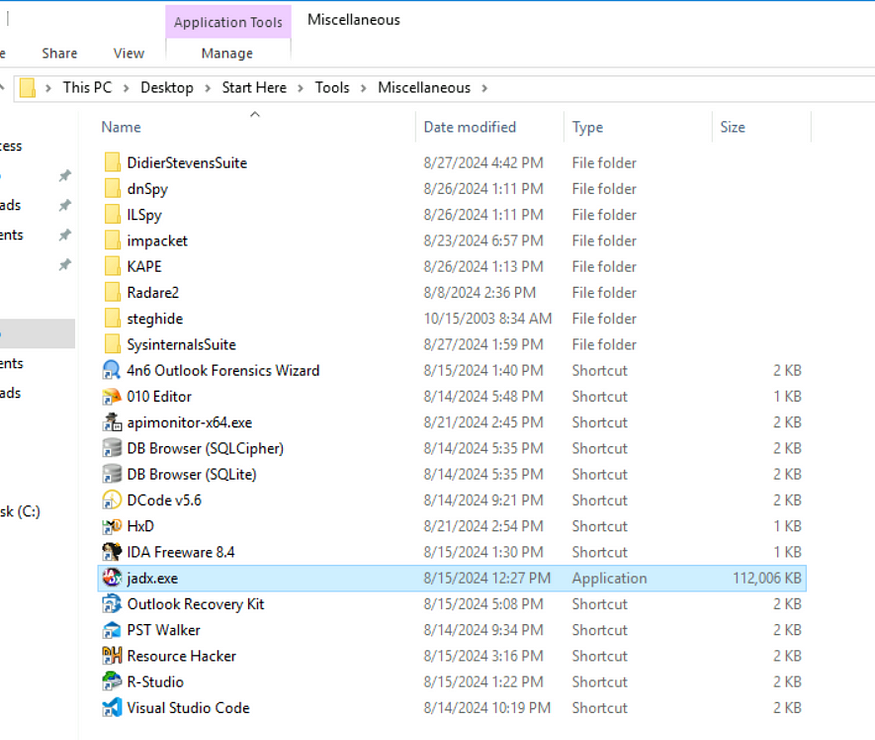Image resolution: width=875 pixels, height=740 pixels.
Task: Click the '8/14/2024 10:19 PM' date cell
Action: (487, 708)
